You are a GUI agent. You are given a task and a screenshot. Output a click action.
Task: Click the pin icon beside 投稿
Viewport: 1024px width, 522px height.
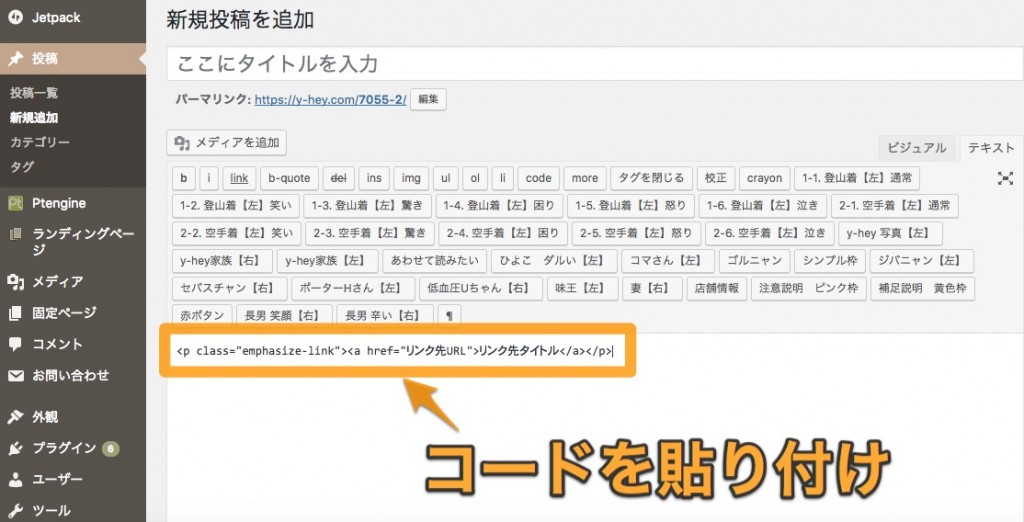coord(15,59)
